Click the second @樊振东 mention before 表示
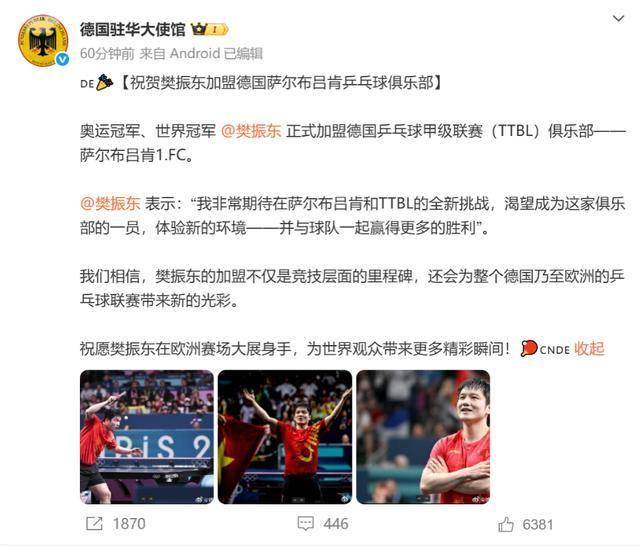 pyautogui.click(x=110, y=203)
